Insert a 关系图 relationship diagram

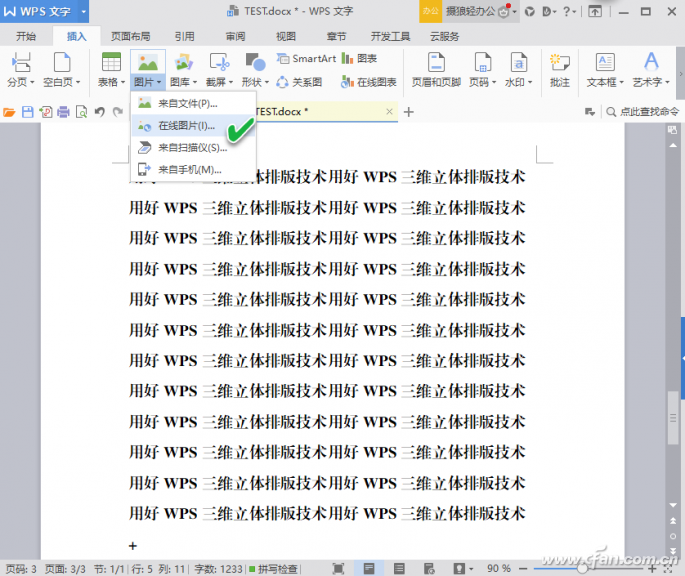(x=300, y=82)
